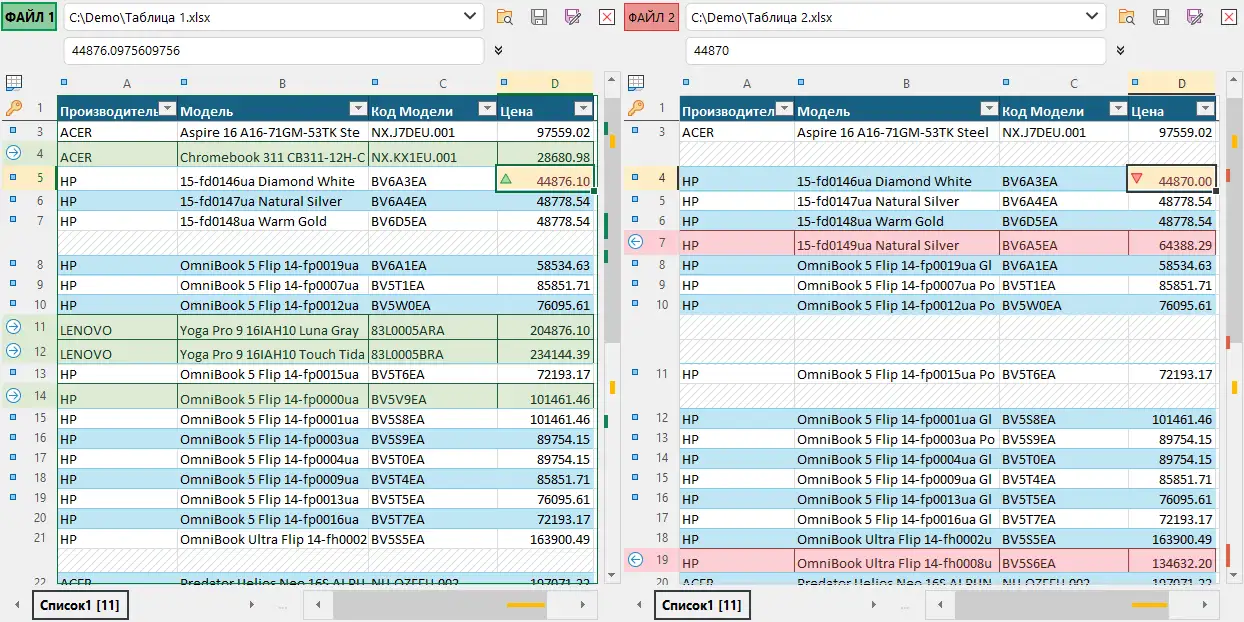
Task: Close File 1 with red X icon
Action: coord(607,17)
